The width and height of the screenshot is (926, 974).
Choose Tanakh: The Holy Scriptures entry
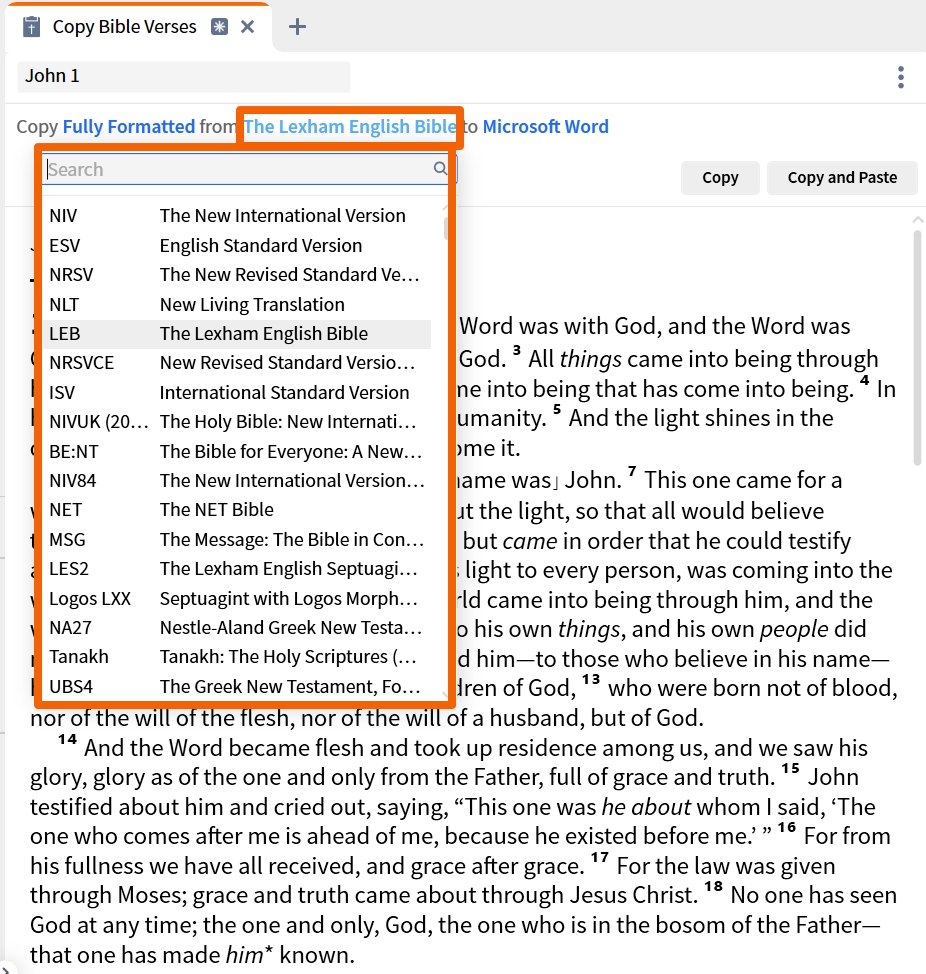[x=237, y=657]
